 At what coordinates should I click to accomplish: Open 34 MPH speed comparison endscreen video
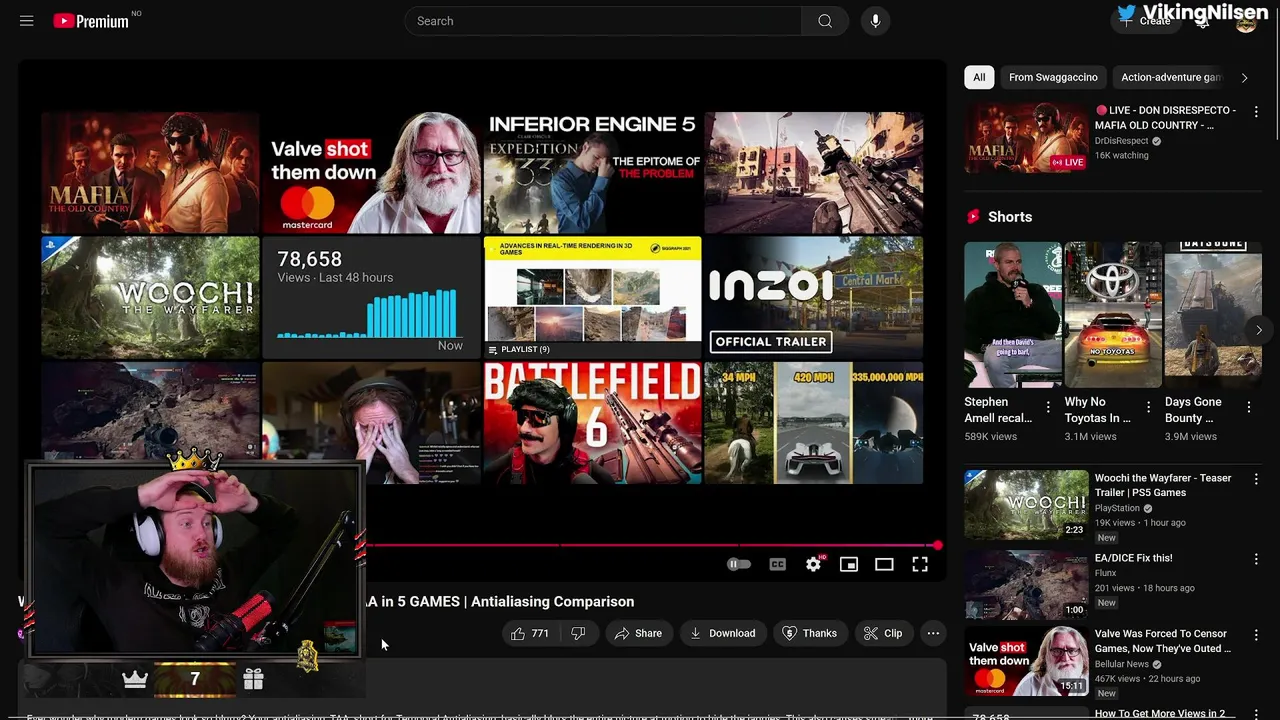pos(813,422)
